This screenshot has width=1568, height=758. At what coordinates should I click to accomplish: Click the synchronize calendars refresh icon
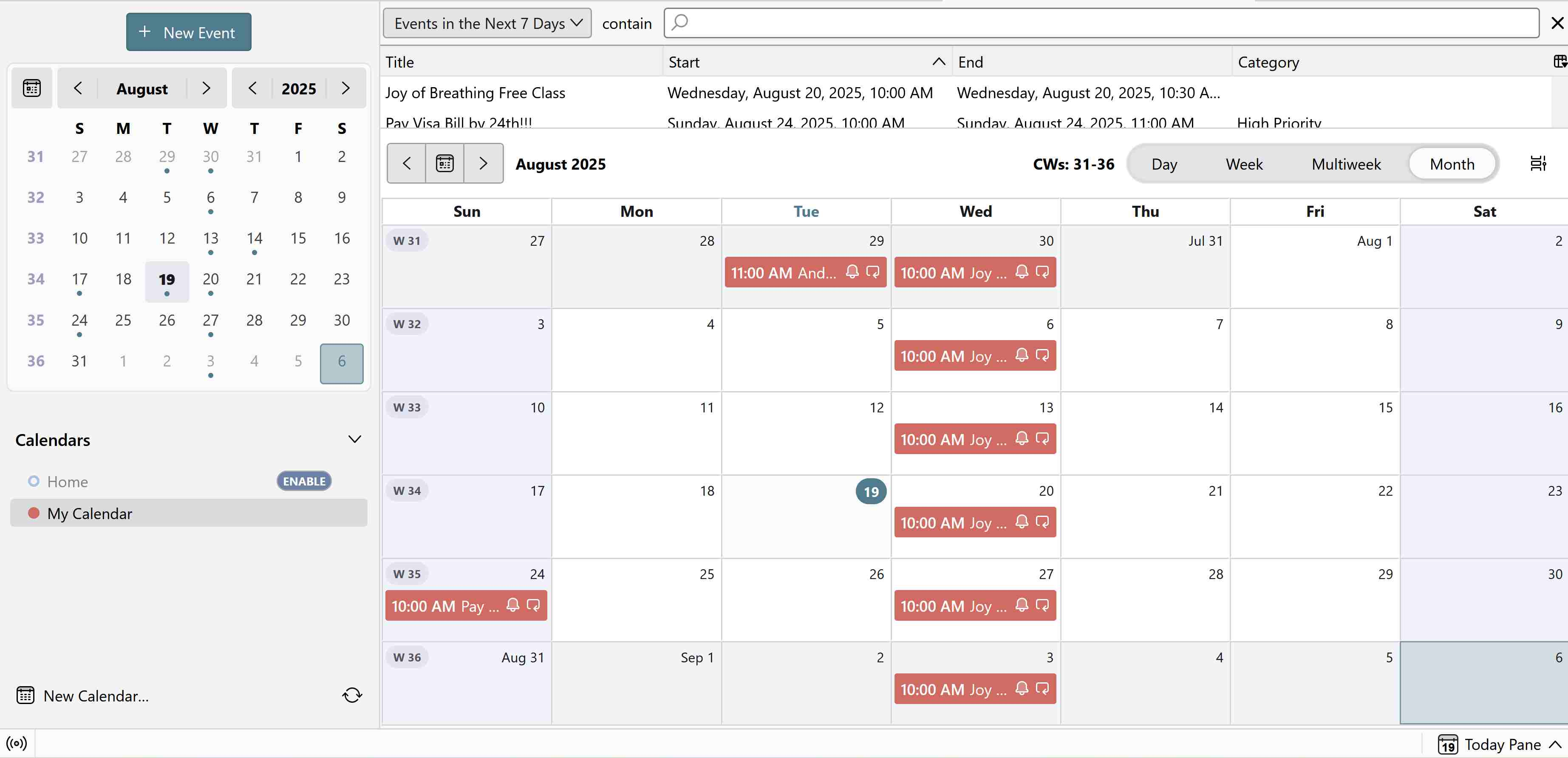click(x=352, y=695)
